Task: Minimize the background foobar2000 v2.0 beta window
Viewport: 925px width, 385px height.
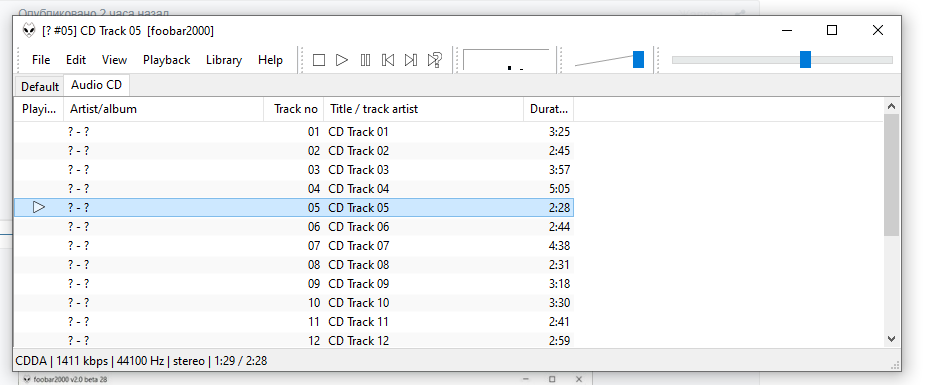Action: 525,379
